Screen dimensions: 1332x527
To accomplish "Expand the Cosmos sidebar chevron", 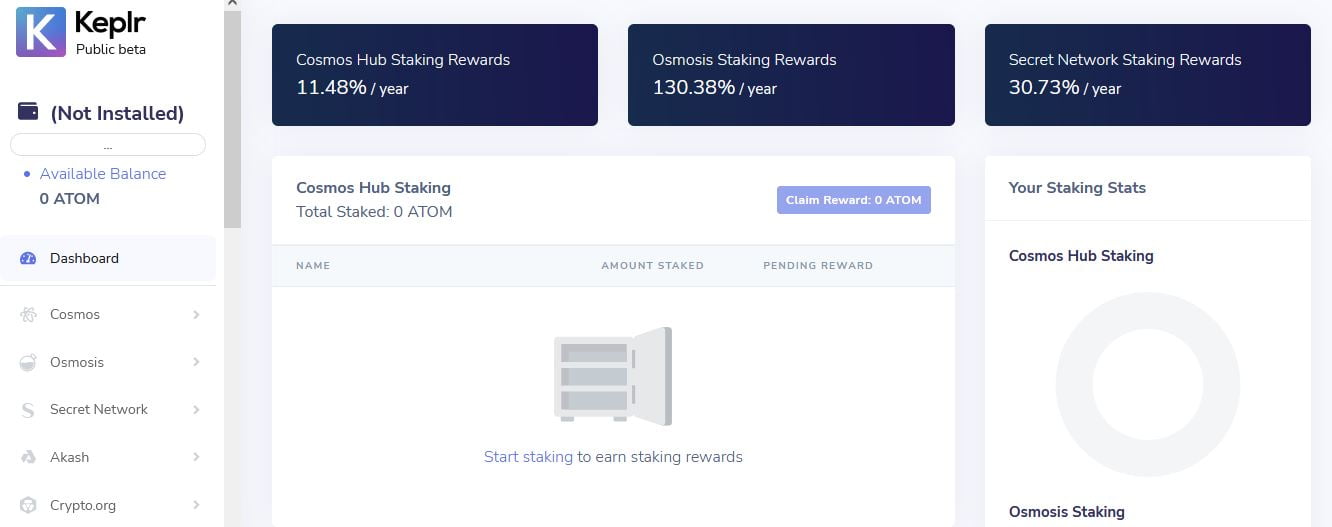I will (x=196, y=315).
